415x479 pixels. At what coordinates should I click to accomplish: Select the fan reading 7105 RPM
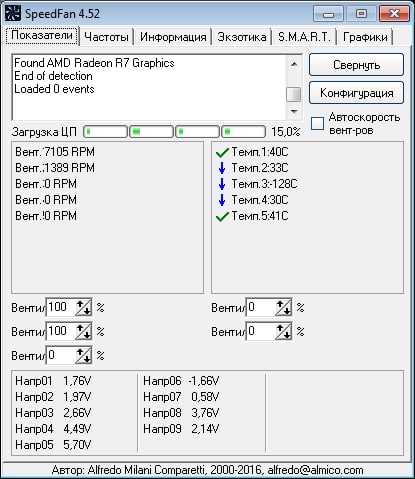55,152
